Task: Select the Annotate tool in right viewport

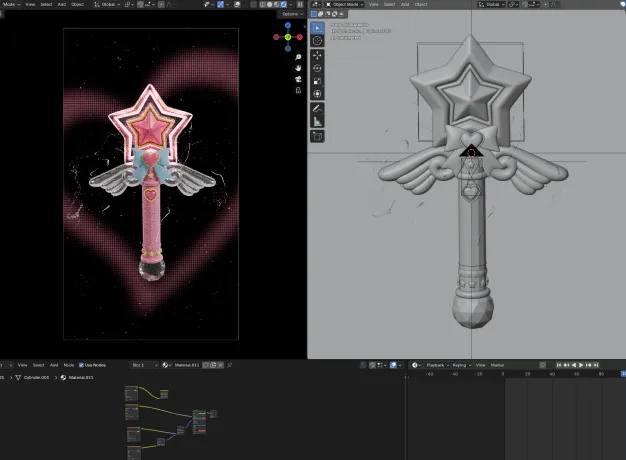Action: point(317,109)
